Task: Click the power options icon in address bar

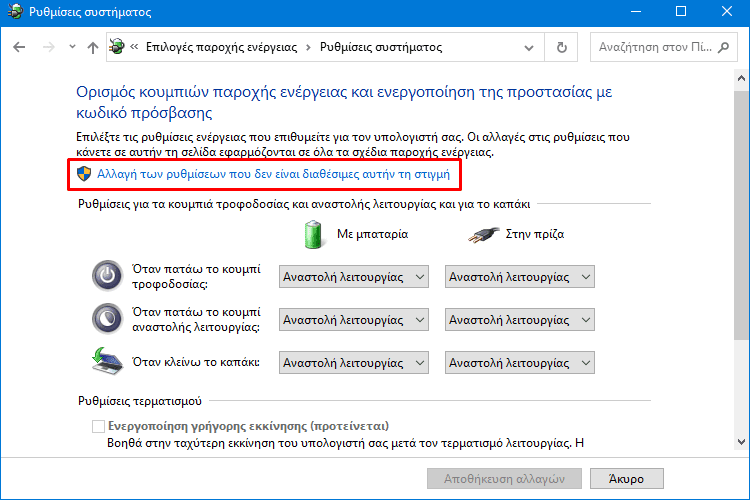Action: point(117,47)
